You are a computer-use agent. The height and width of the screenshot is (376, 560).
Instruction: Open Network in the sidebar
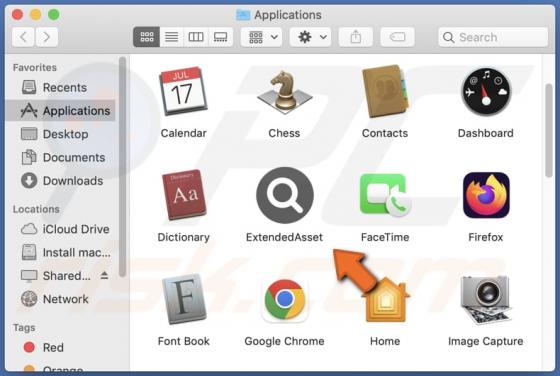pyautogui.click(x=61, y=299)
